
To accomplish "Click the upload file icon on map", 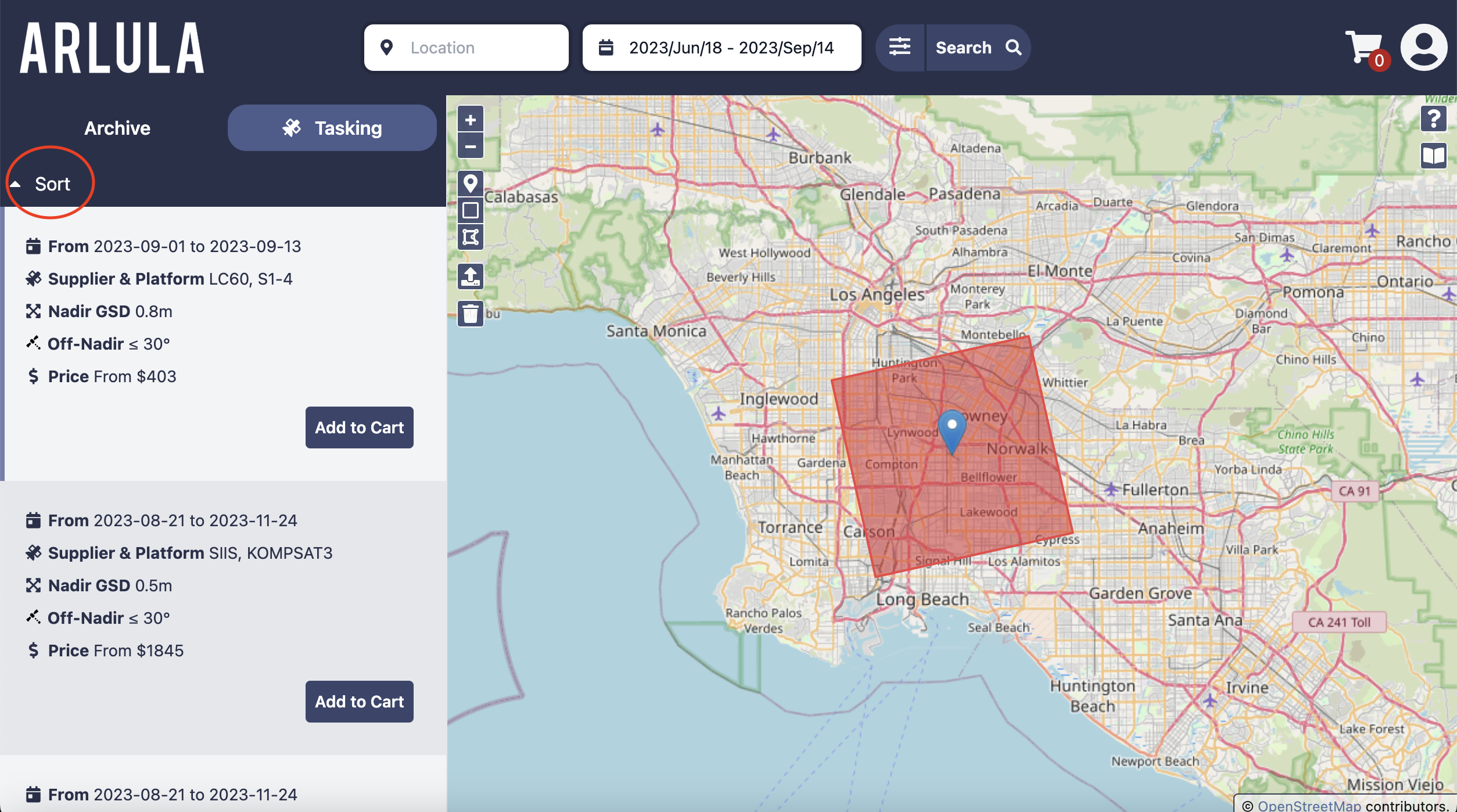I will pyautogui.click(x=471, y=276).
